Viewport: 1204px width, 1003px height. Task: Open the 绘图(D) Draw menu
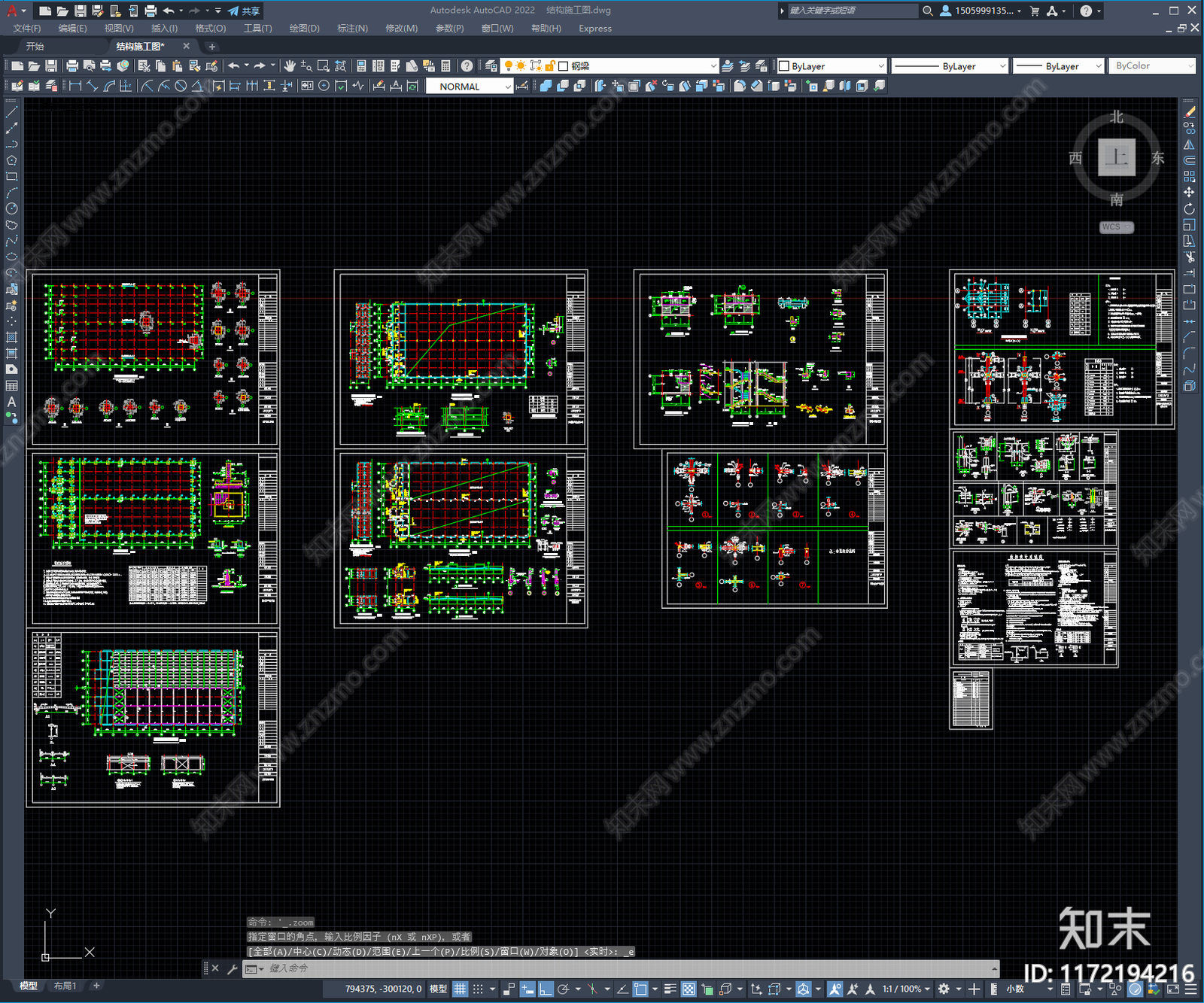pos(304,29)
